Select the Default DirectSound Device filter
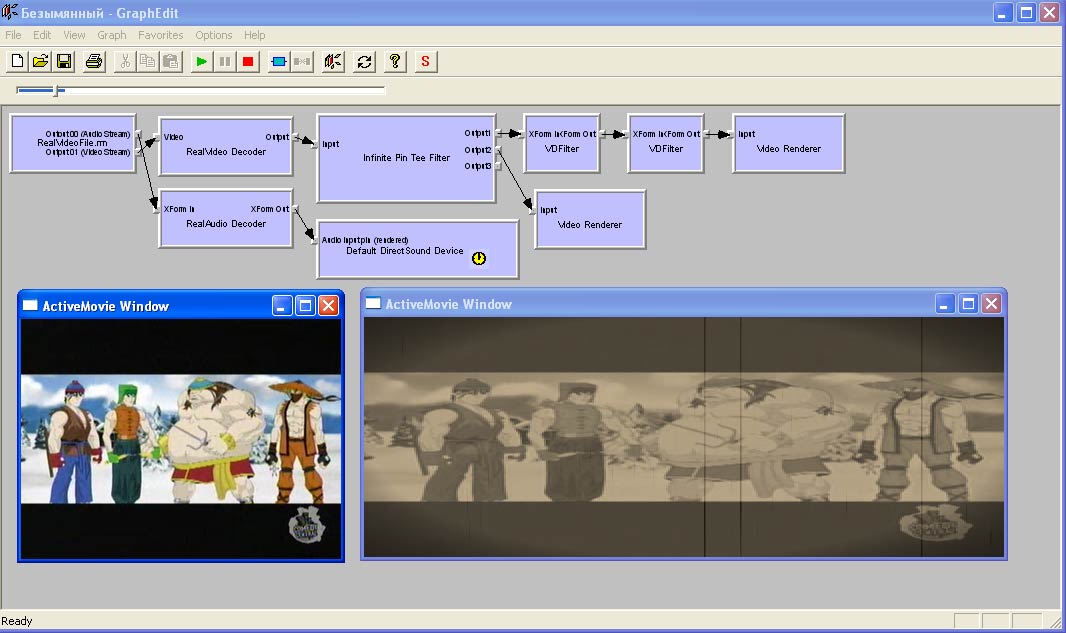This screenshot has height=633, width=1066. click(x=418, y=250)
